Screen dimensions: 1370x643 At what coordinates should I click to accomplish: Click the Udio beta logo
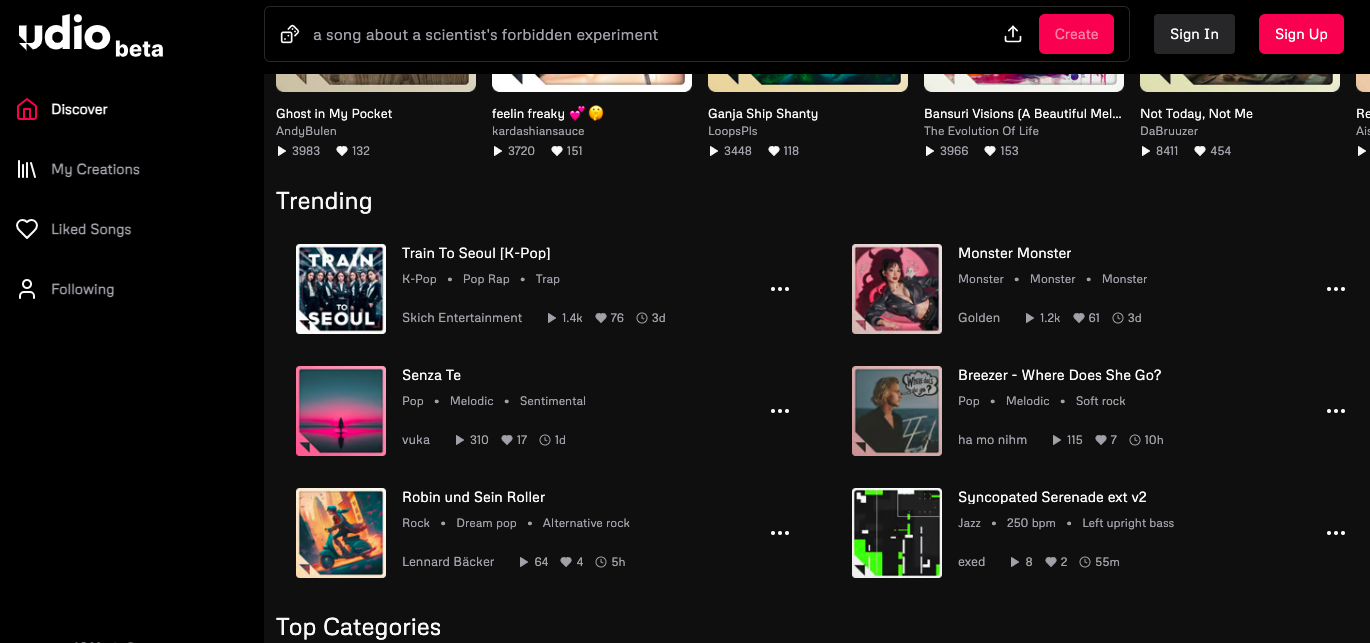pyautogui.click(x=90, y=38)
